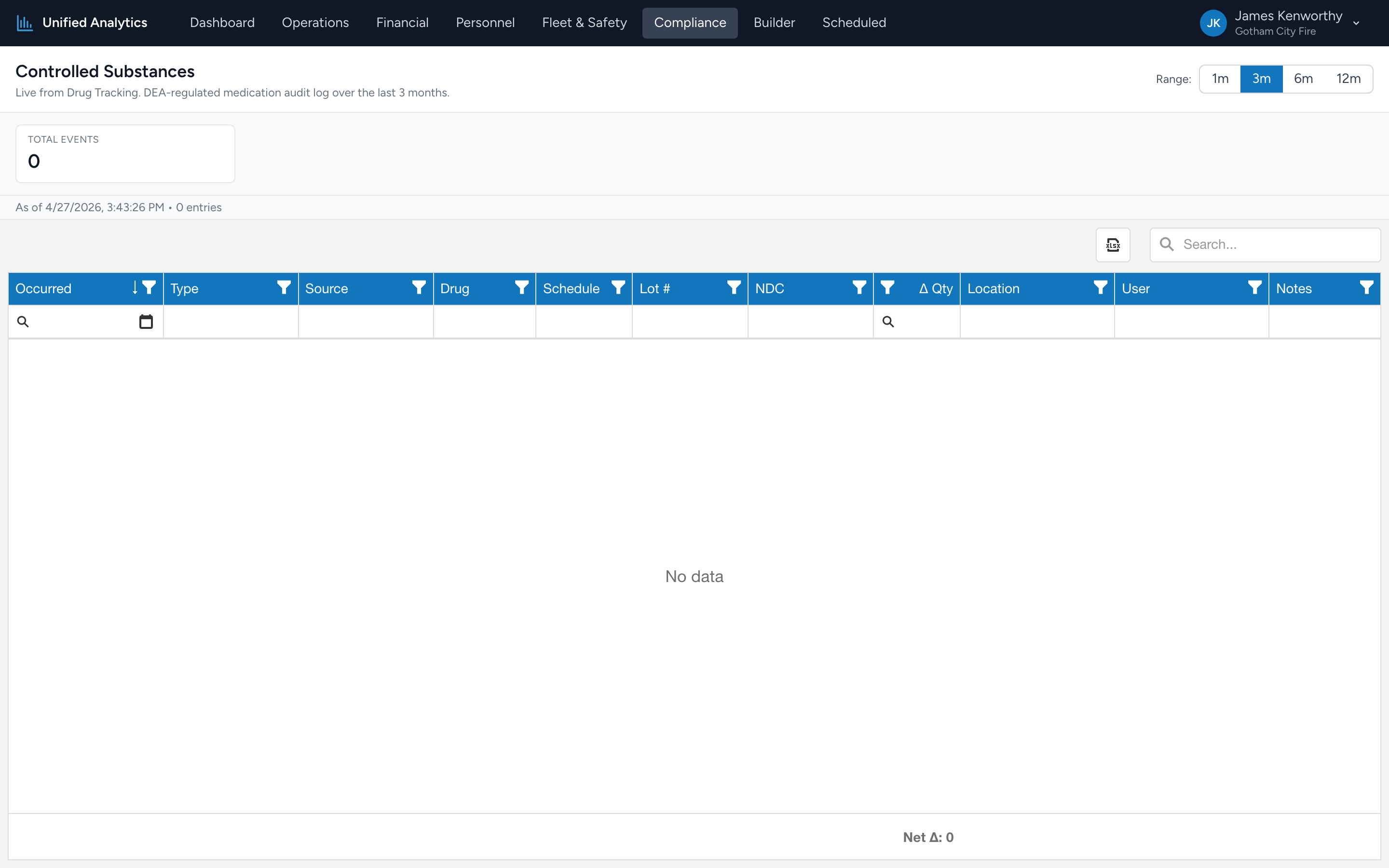Select the 3m range option
The width and height of the screenshot is (1389, 868).
(1262, 79)
